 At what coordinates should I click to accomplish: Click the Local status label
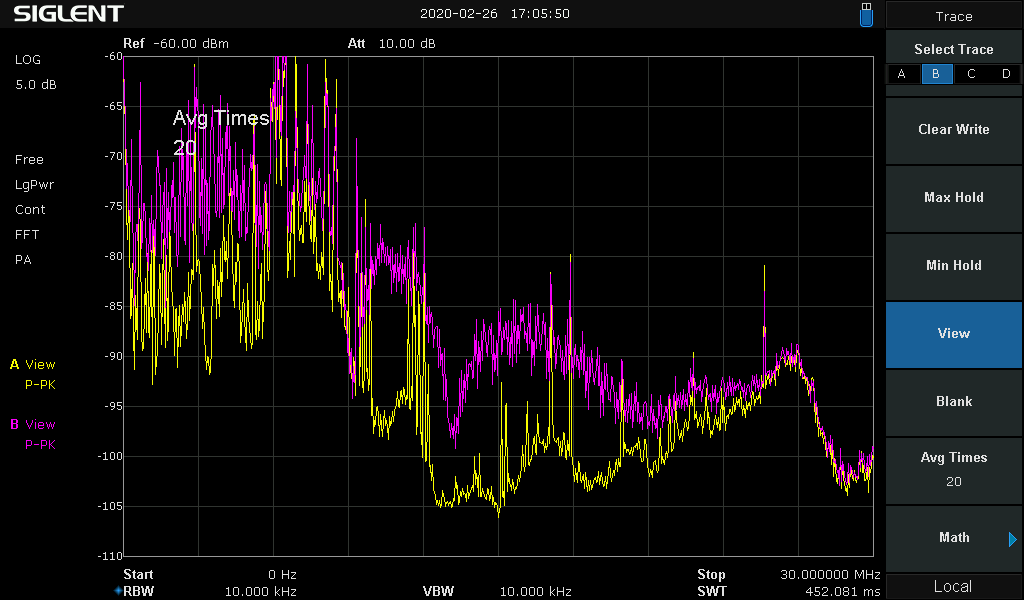(953, 587)
